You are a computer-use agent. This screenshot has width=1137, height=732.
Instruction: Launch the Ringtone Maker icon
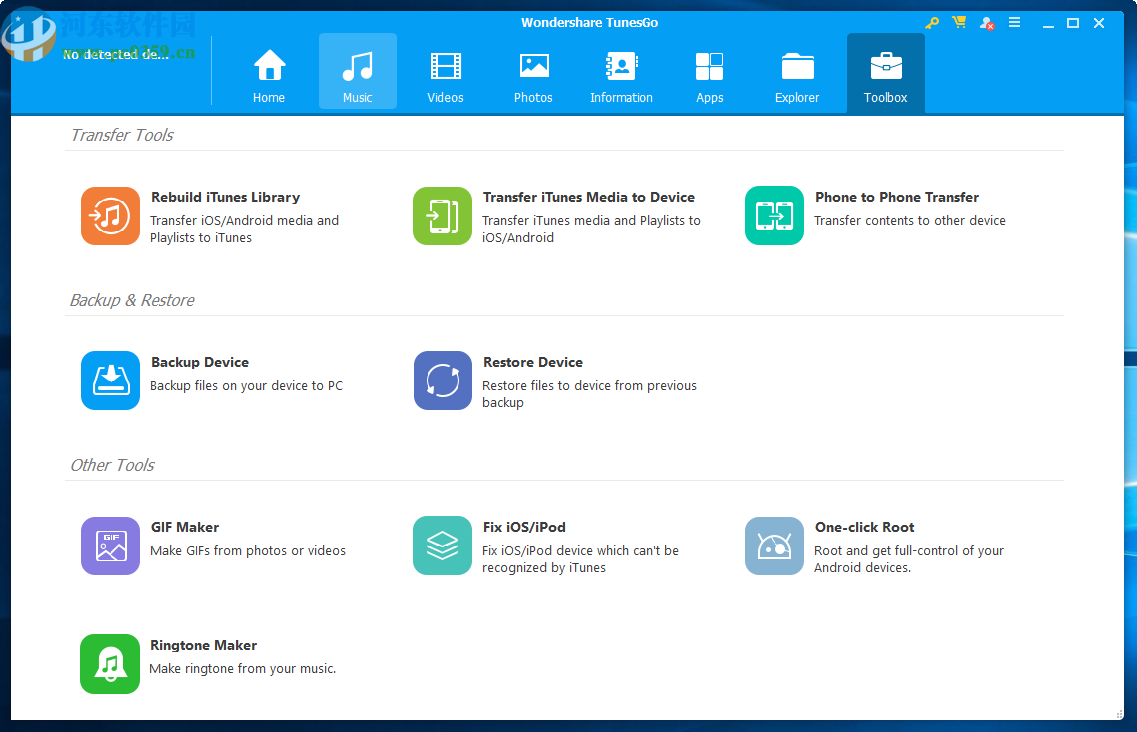110,664
